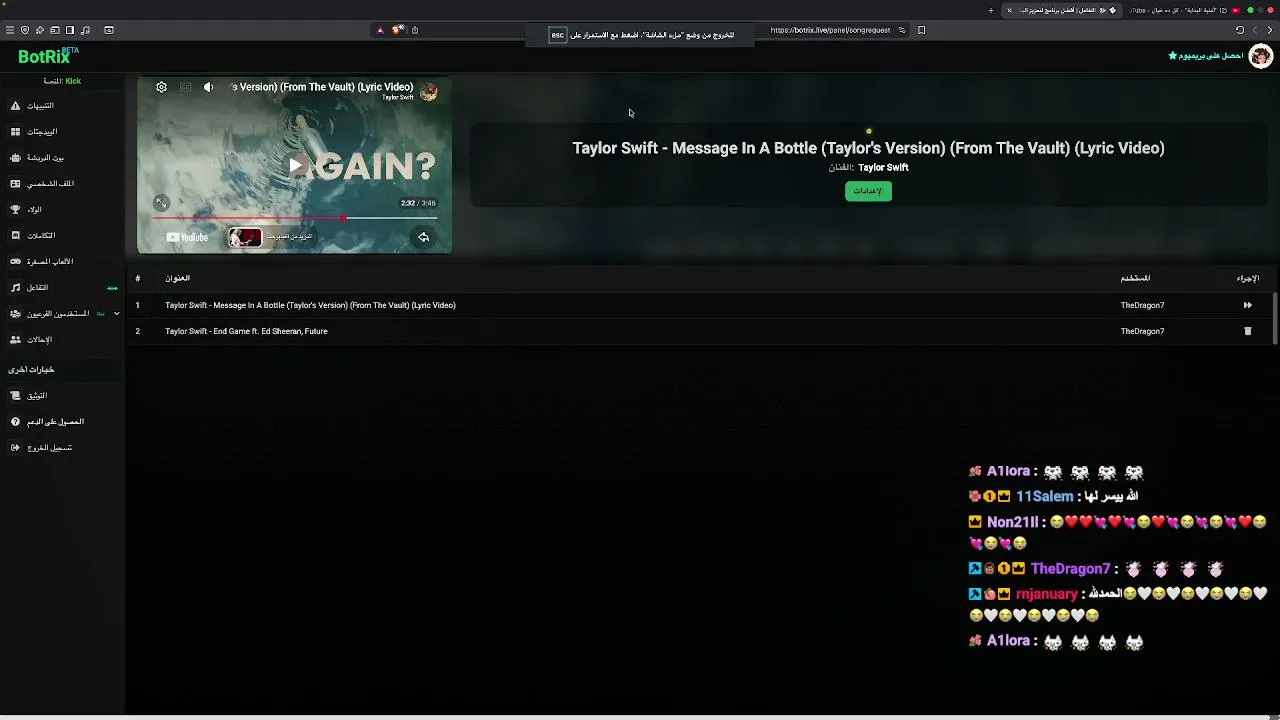This screenshot has height=720, width=1280.
Task: Click the botrix.live URL address field
Action: click(x=830, y=30)
